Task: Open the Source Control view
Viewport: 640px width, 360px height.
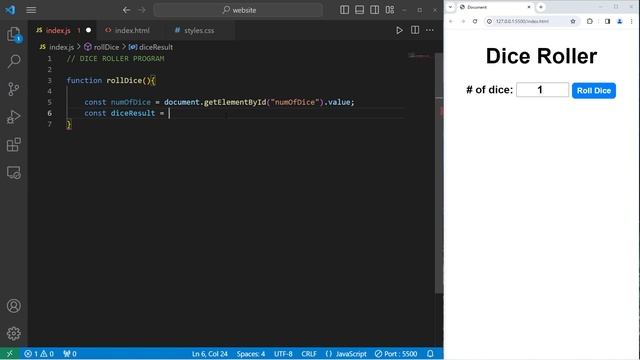Action: [13, 89]
